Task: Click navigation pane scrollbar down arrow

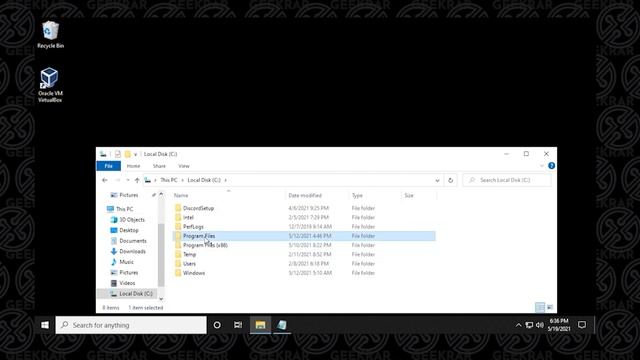Action: (x=161, y=299)
